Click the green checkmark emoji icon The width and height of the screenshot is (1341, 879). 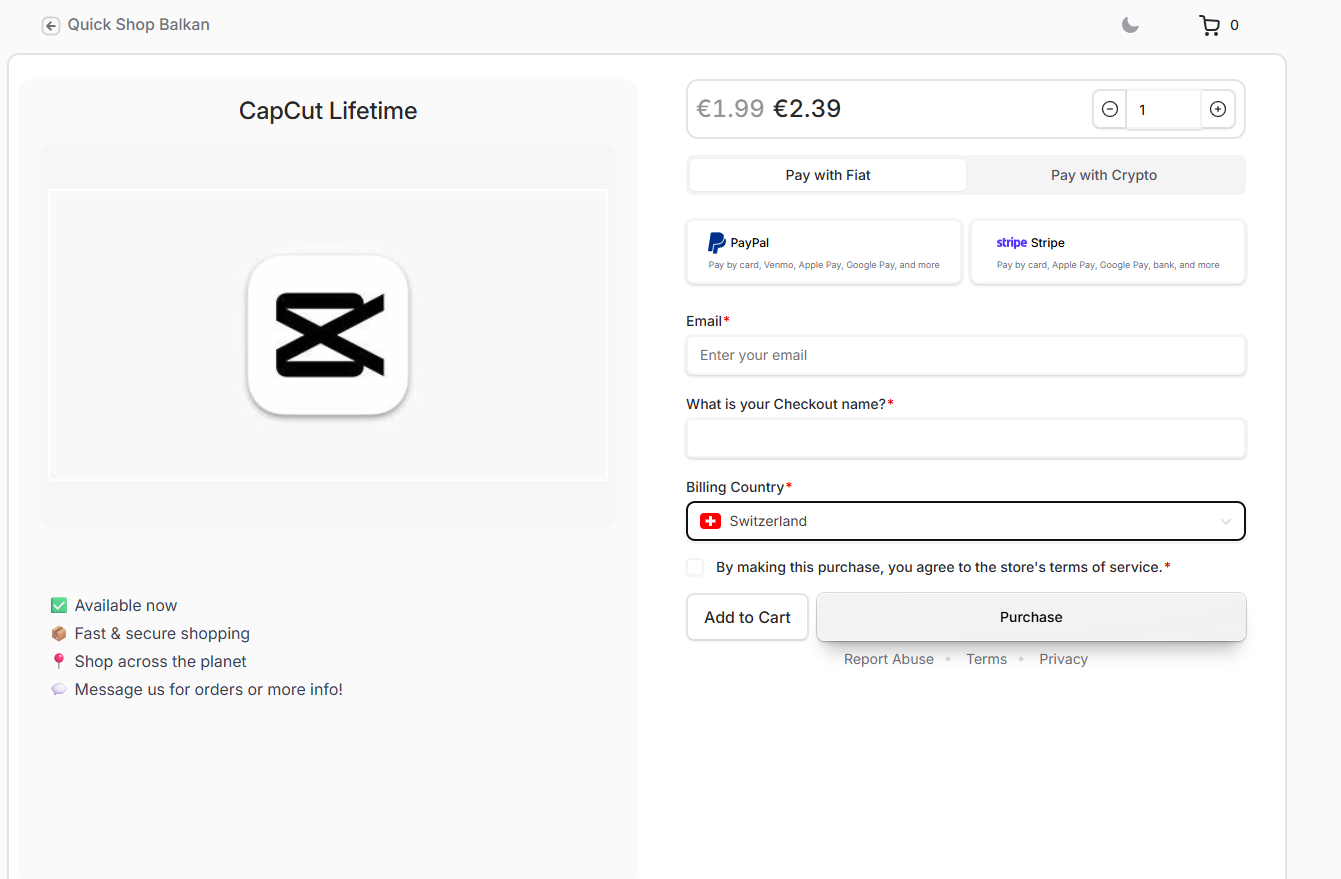[x=59, y=605]
